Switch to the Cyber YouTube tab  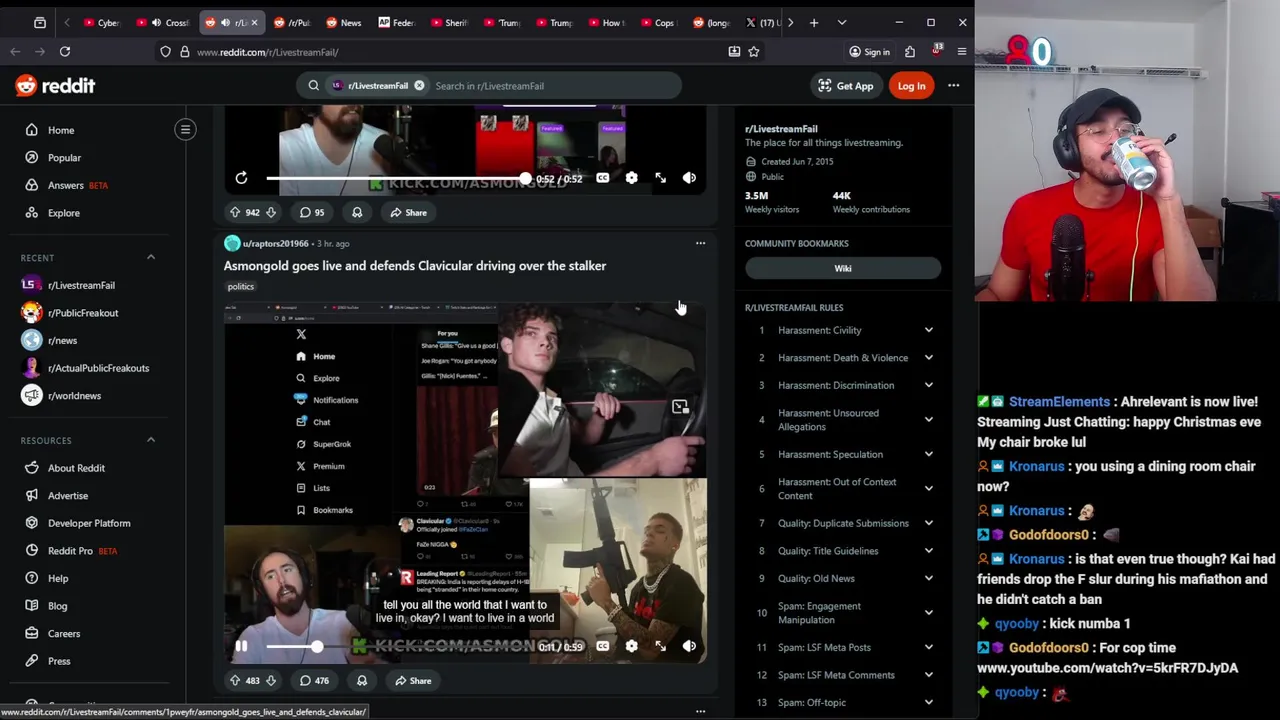(x=101, y=22)
